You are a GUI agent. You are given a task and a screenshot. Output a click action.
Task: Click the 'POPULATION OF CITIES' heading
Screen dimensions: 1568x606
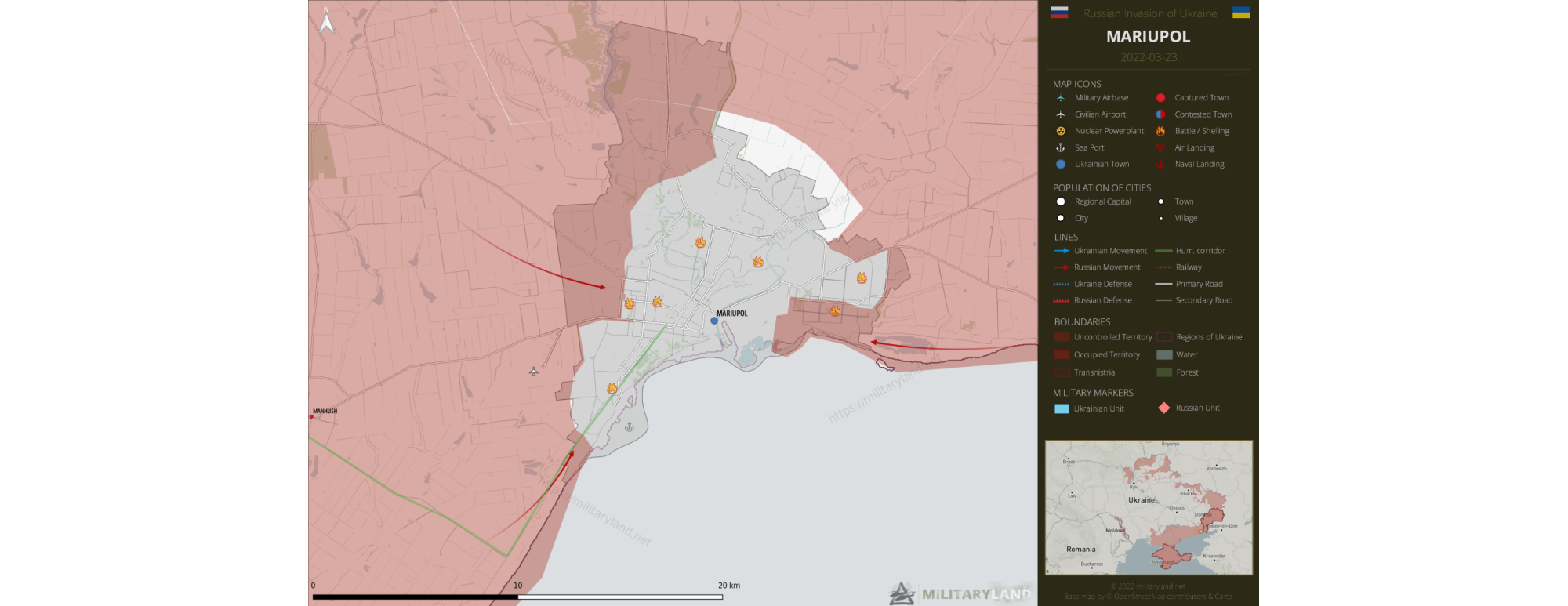pyautogui.click(x=1102, y=188)
